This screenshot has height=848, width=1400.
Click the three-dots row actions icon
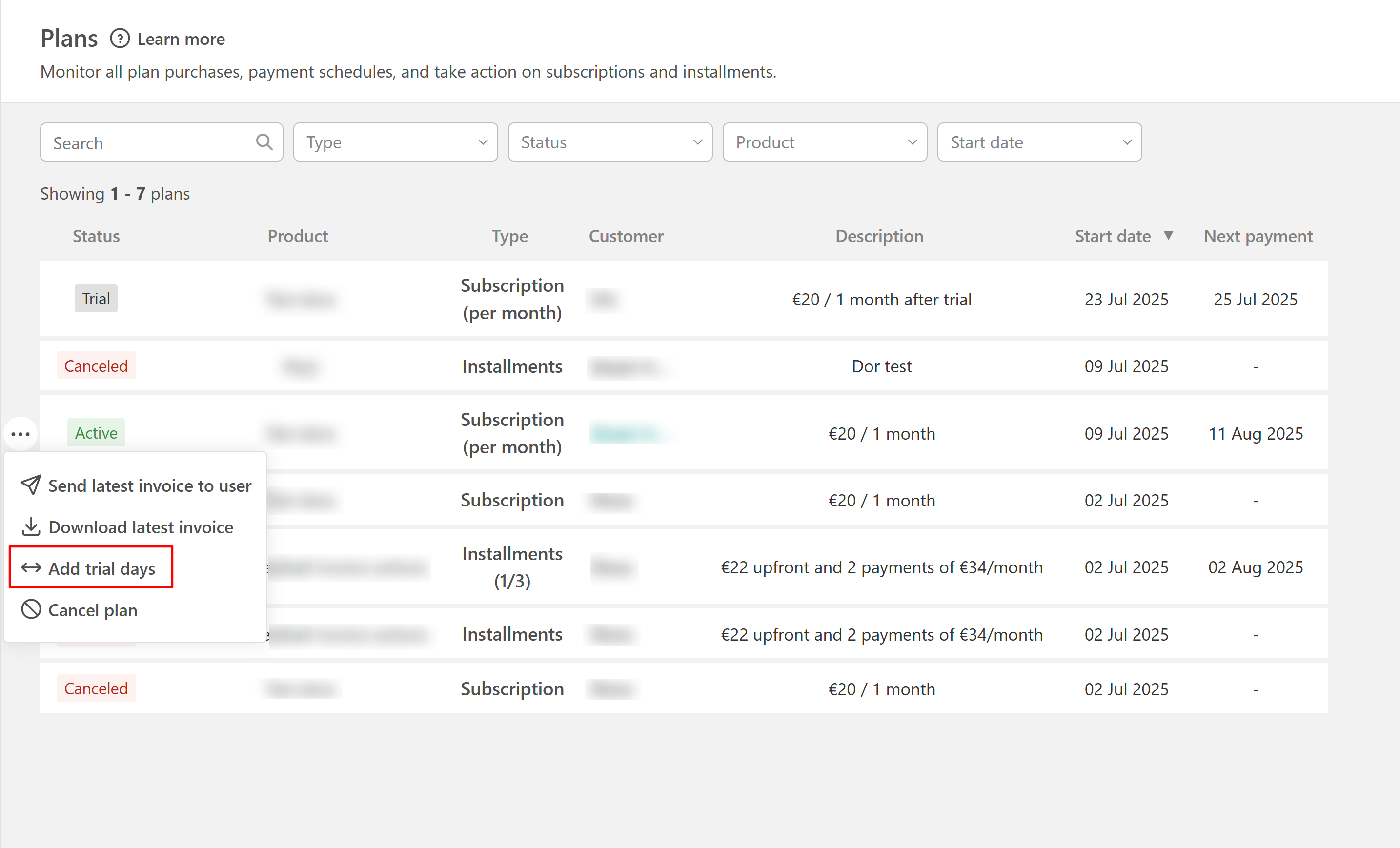pos(20,435)
